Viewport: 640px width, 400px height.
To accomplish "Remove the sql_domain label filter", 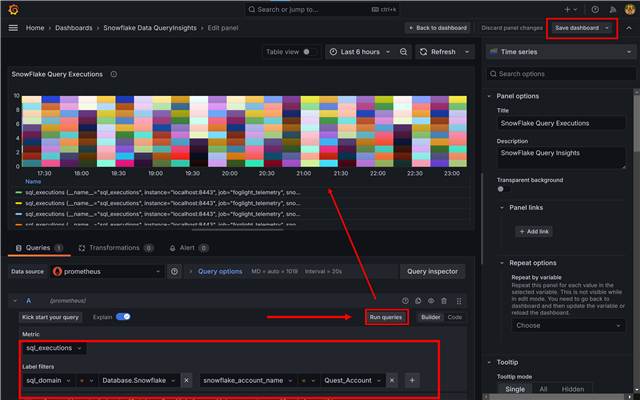I will tap(187, 380).
